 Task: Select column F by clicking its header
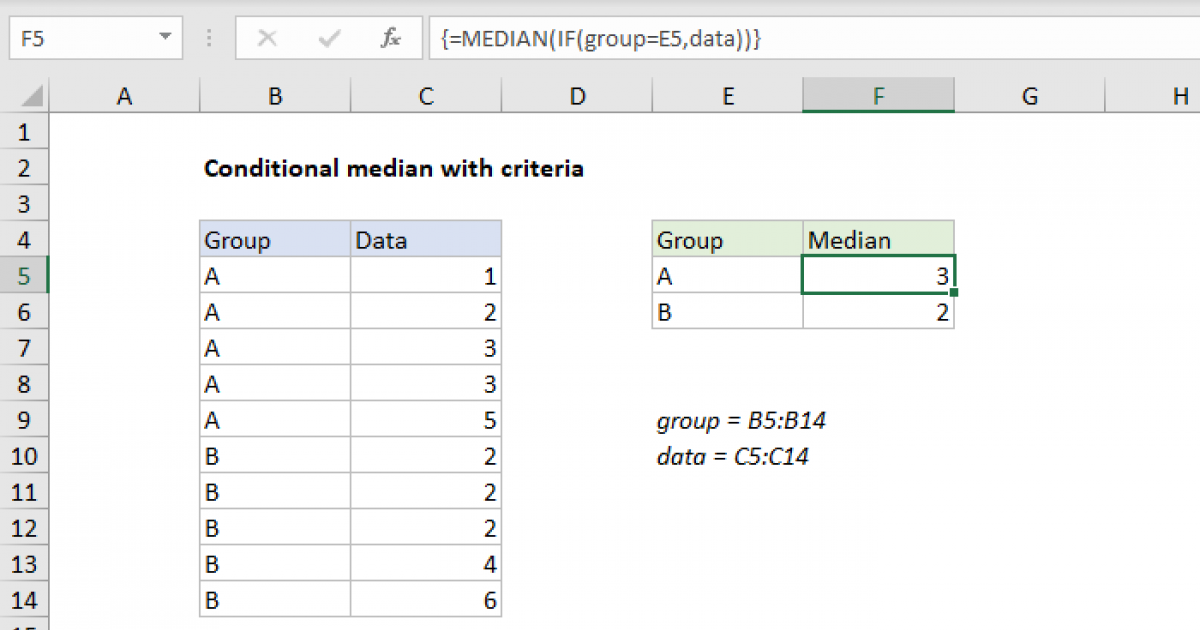[x=878, y=95]
